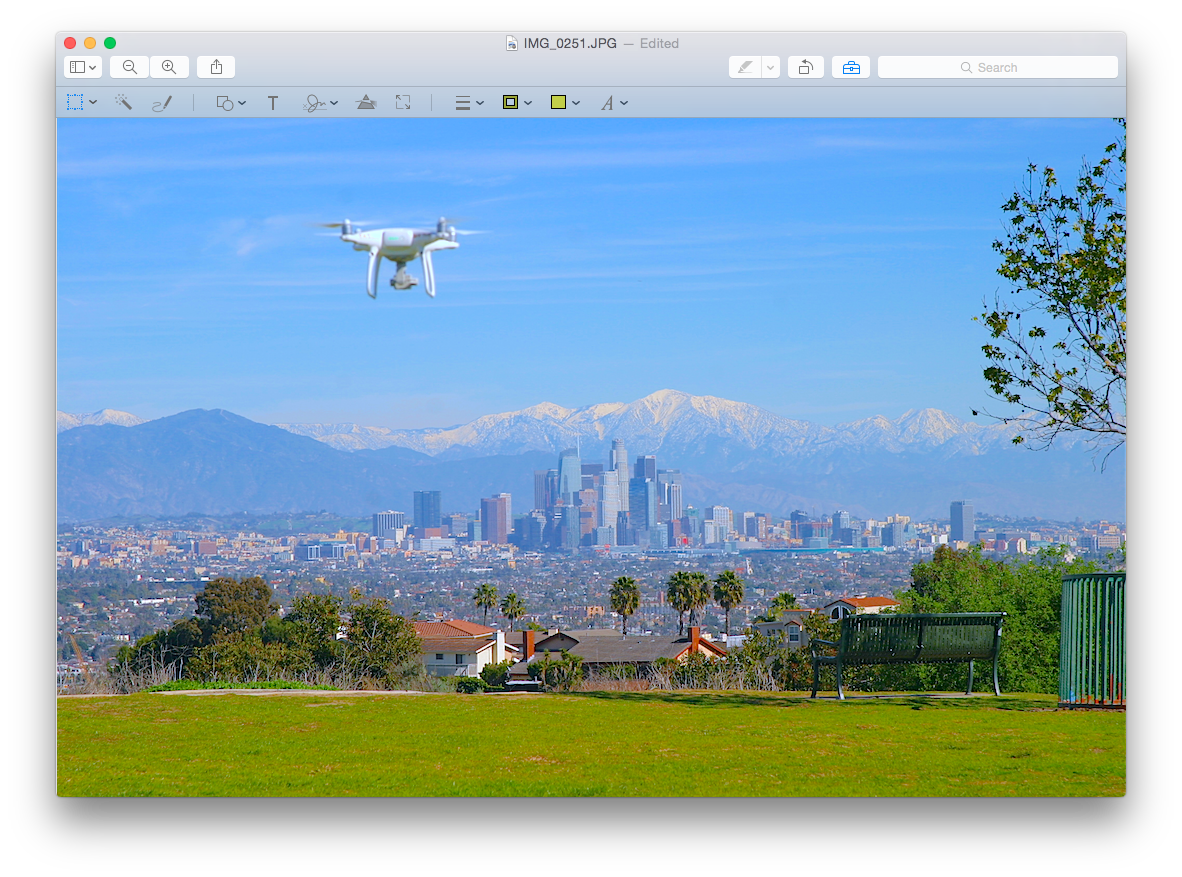Open the Shapes dropdown menu
The image size is (1182, 877).
[231, 103]
